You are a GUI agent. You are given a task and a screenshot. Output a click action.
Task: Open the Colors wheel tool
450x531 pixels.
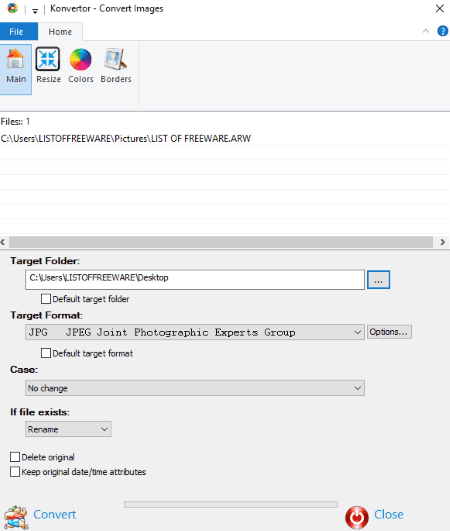coord(81,65)
